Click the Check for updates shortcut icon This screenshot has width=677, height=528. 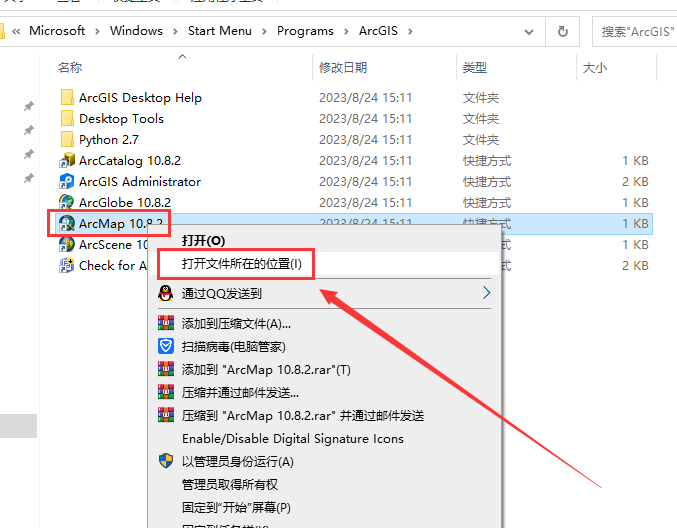(67, 265)
